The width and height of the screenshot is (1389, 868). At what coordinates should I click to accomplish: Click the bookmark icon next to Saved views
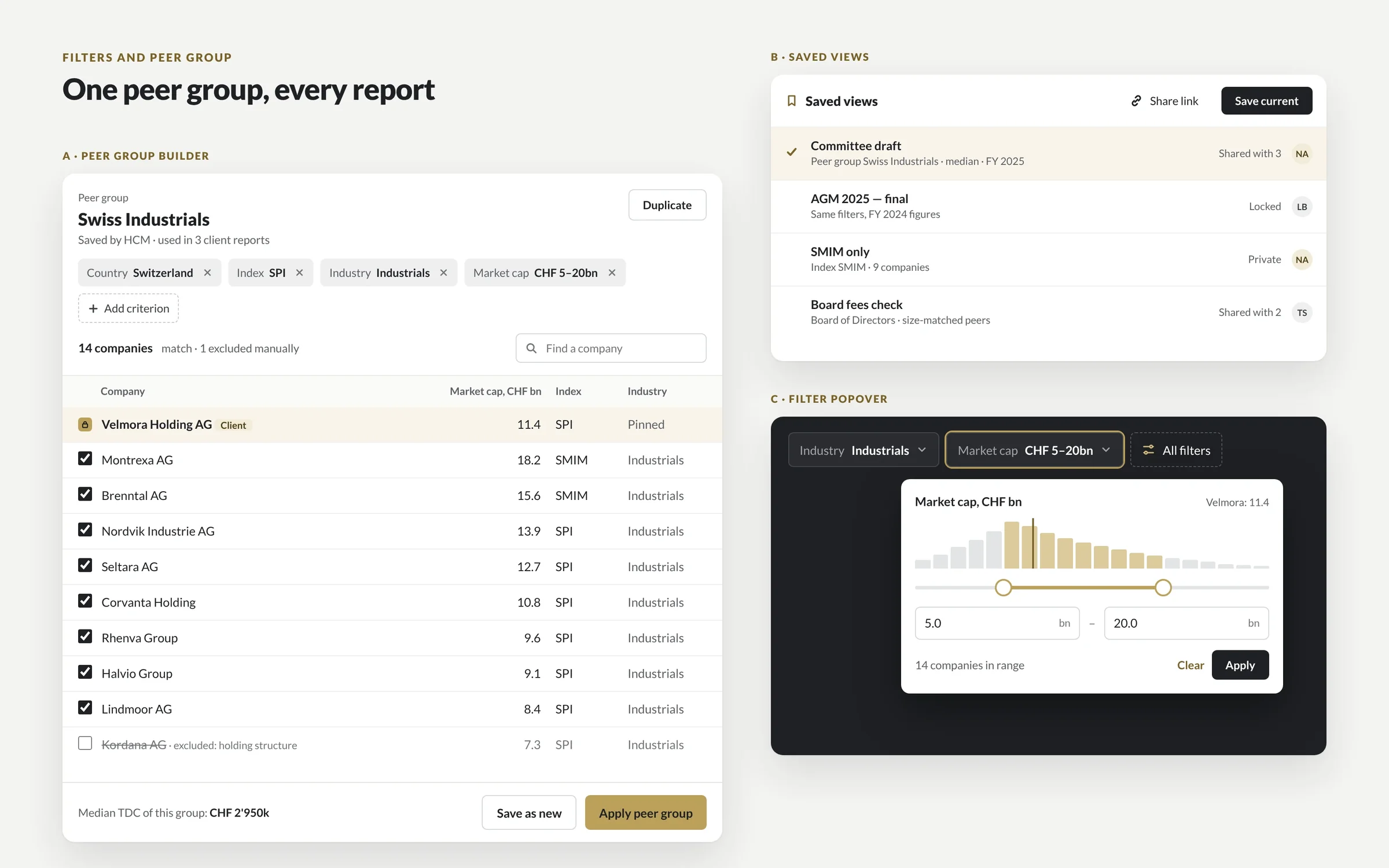pos(792,101)
